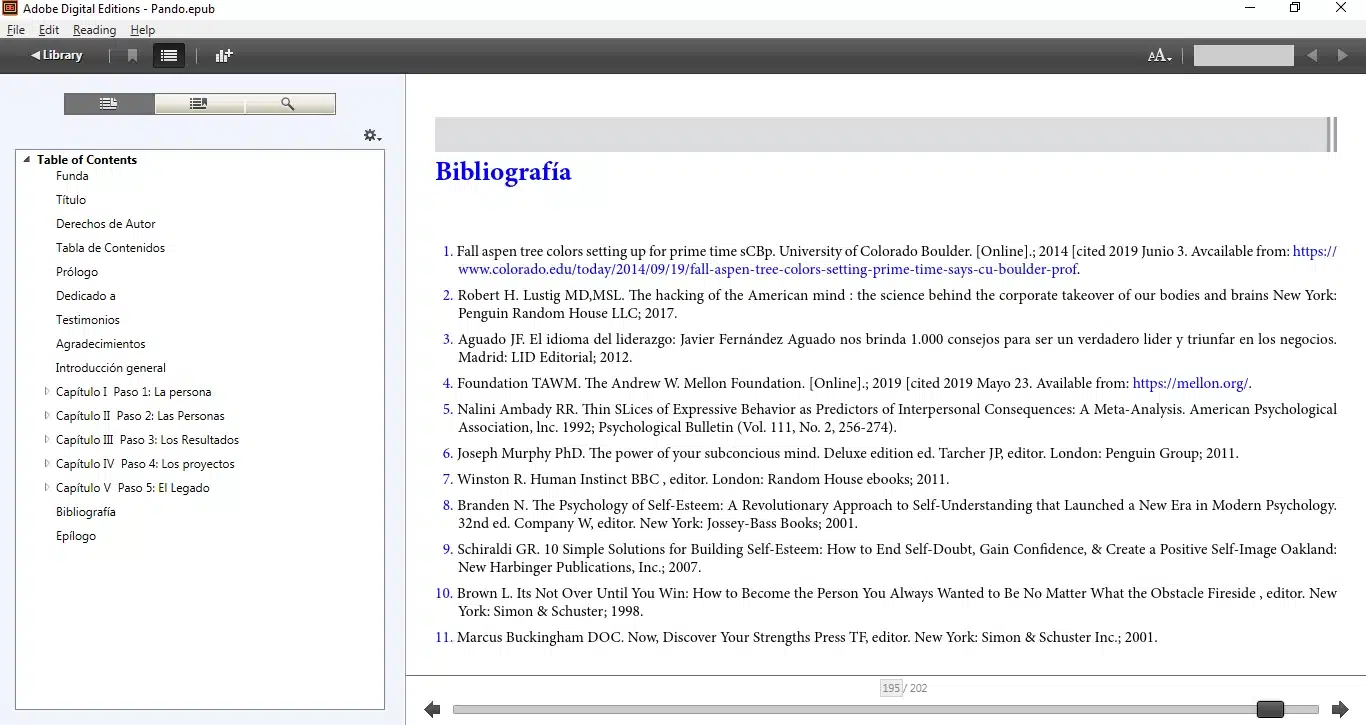Screen dimensions: 1366x725
Task: Open the File menu
Action: coord(16,30)
